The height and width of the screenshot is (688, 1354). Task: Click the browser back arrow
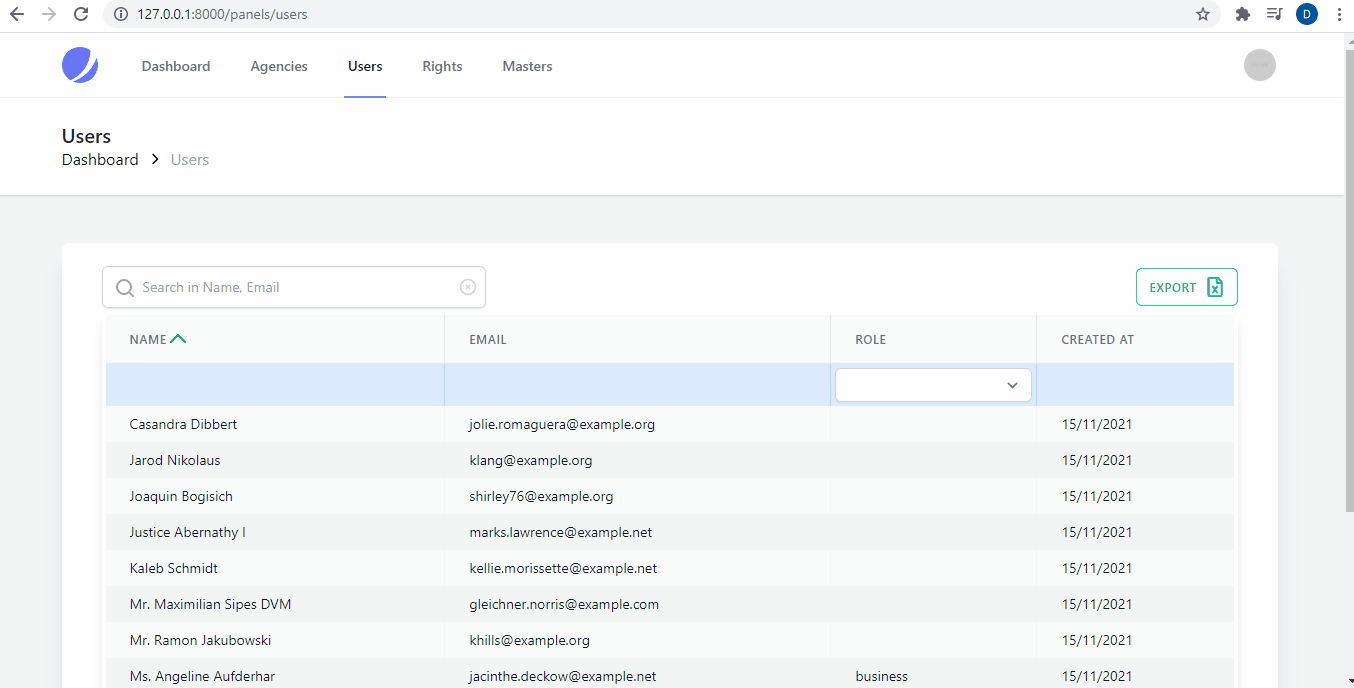click(x=17, y=14)
